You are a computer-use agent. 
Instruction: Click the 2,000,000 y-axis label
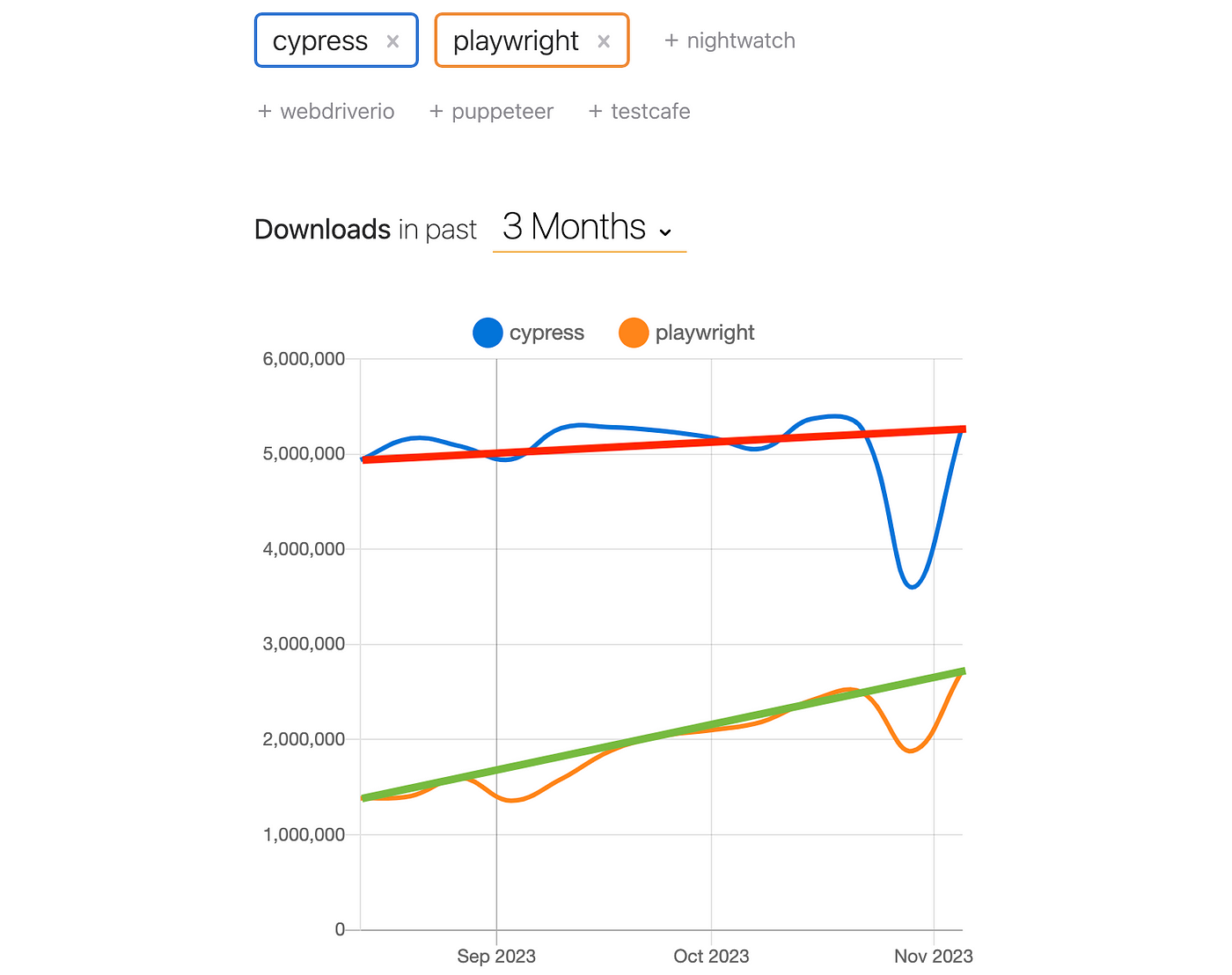tap(304, 739)
